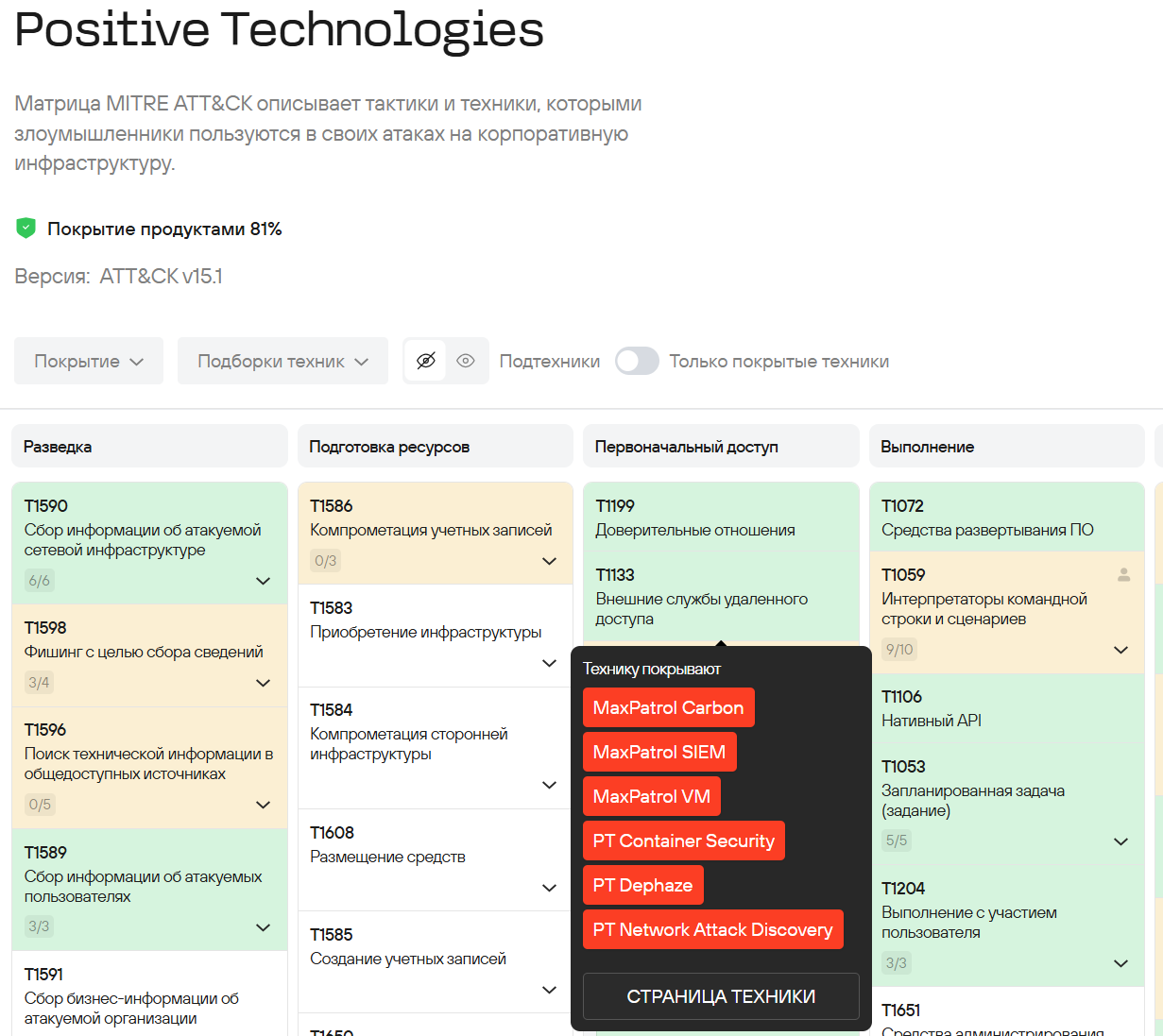Select the open eye view mode

pos(466,361)
